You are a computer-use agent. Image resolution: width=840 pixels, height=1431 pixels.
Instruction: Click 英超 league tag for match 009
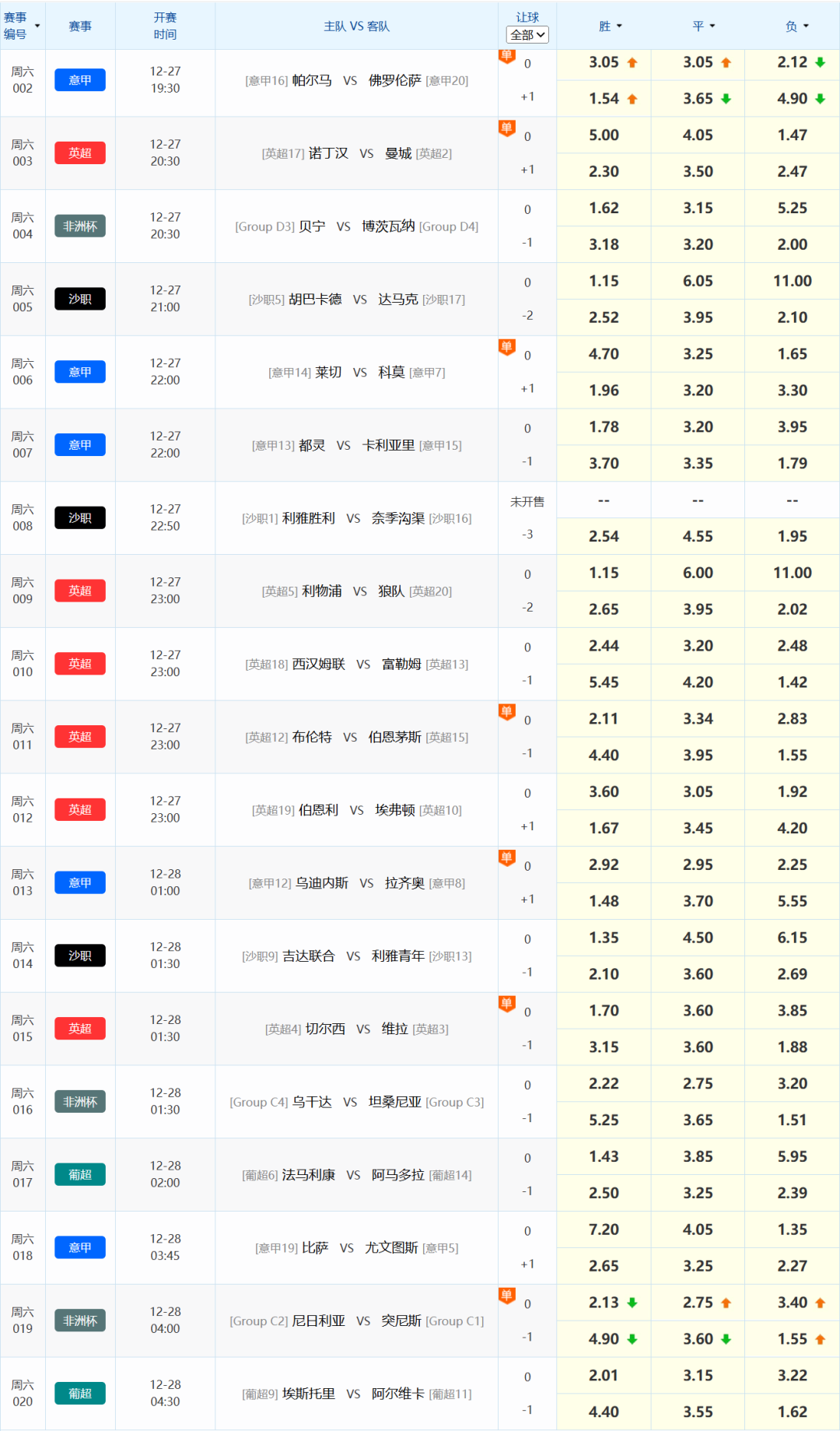(80, 591)
